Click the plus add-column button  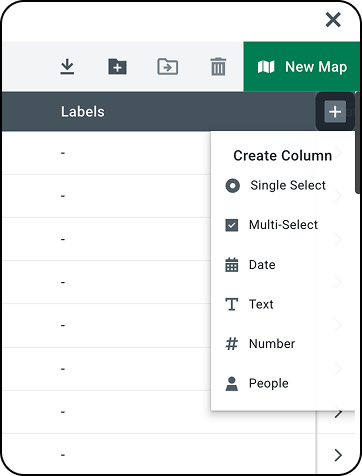coord(335,112)
